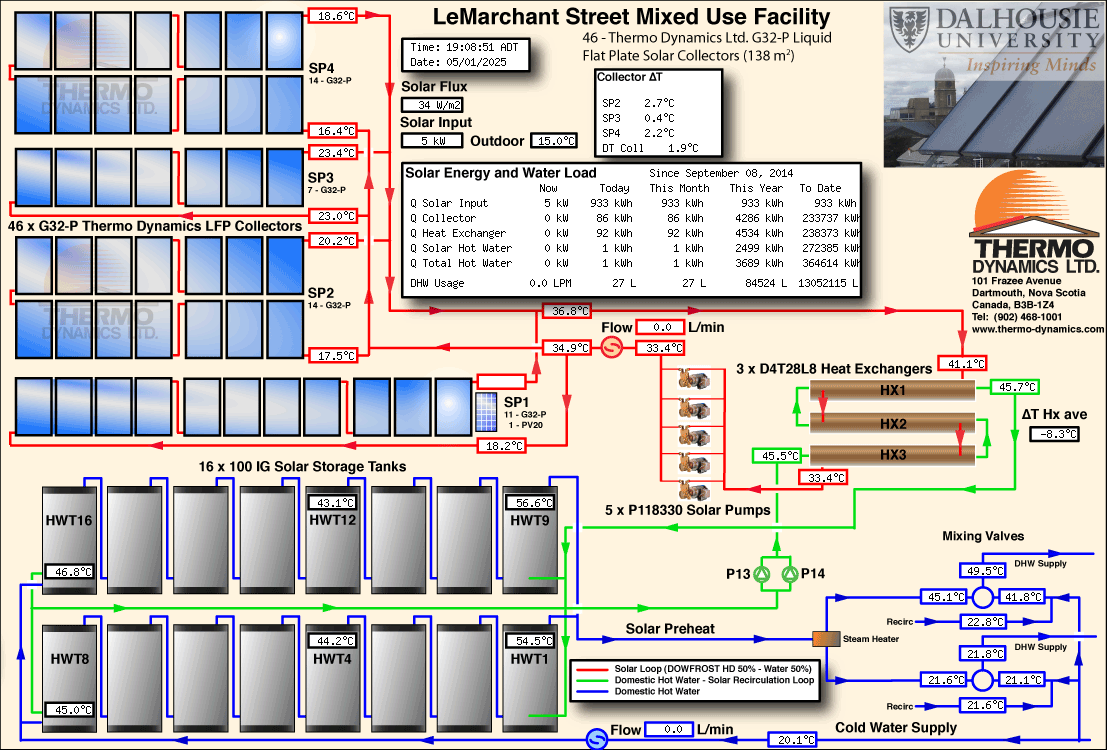Click the bottommost P118330 solar pump icon
1108x750 pixels.
coord(693,490)
